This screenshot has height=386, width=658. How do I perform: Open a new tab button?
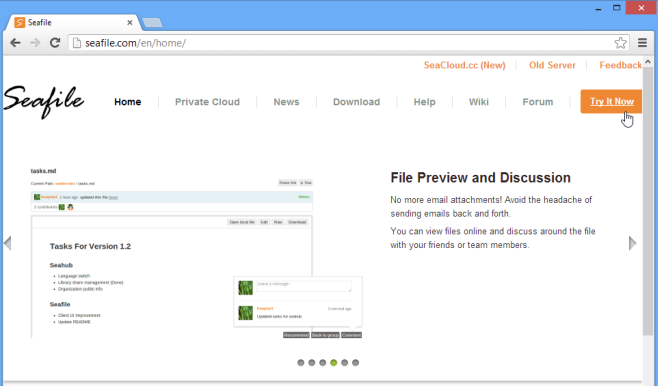click(x=152, y=23)
